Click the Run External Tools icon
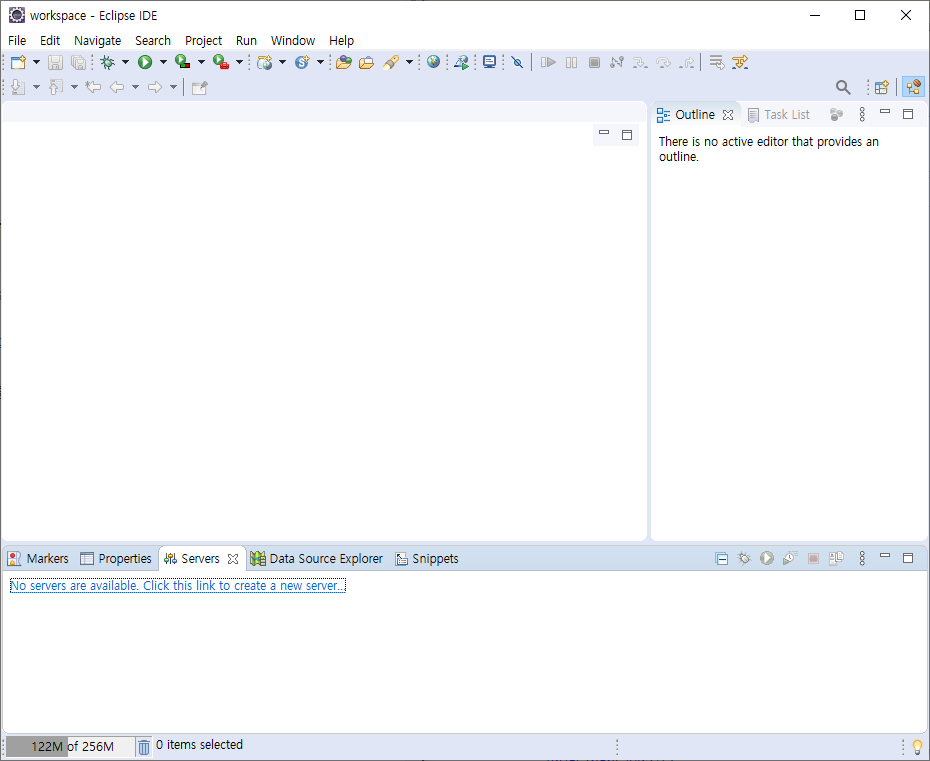Image resolution: width=930 pixels, height=761 pixels. 221,62
